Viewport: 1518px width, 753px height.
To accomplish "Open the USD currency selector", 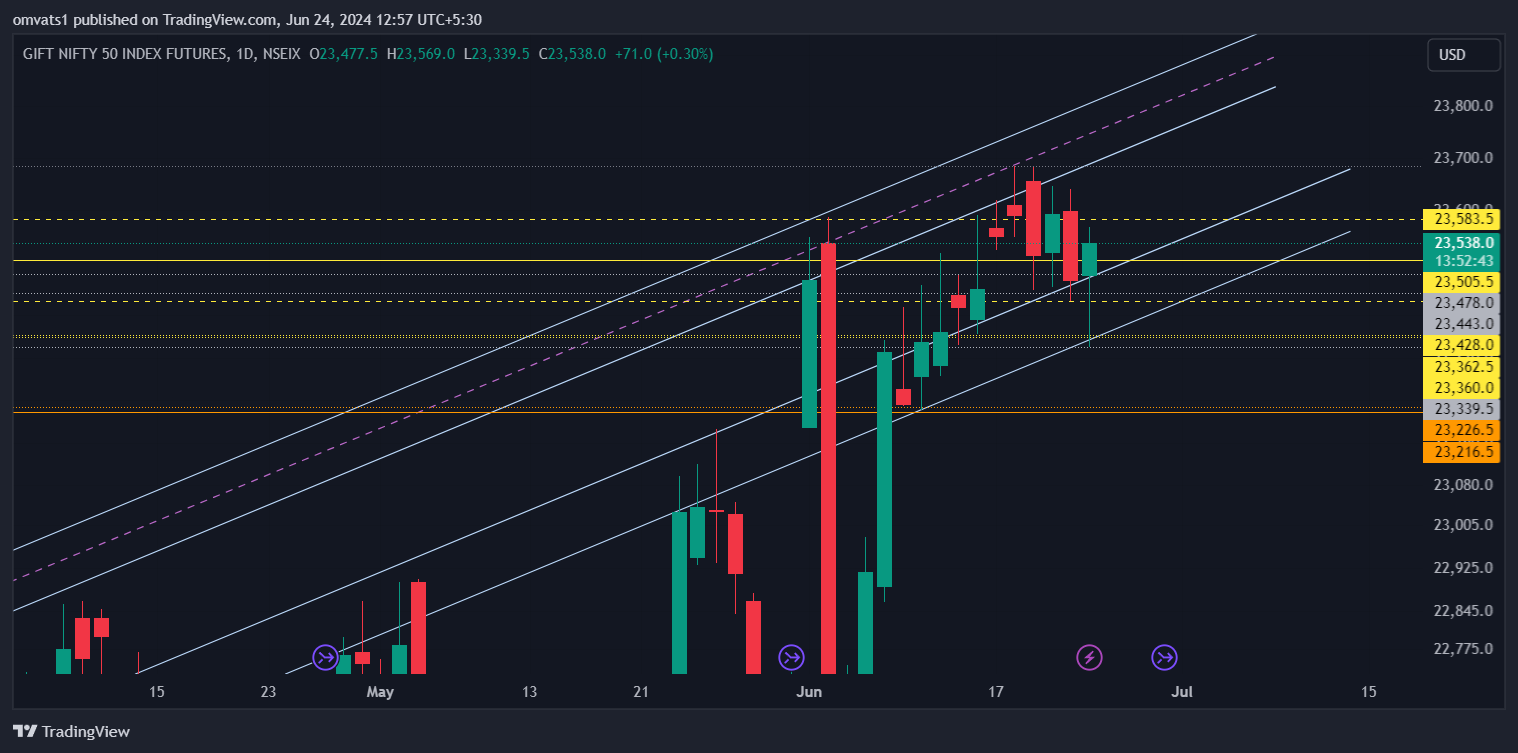I will coord(1464,55).
